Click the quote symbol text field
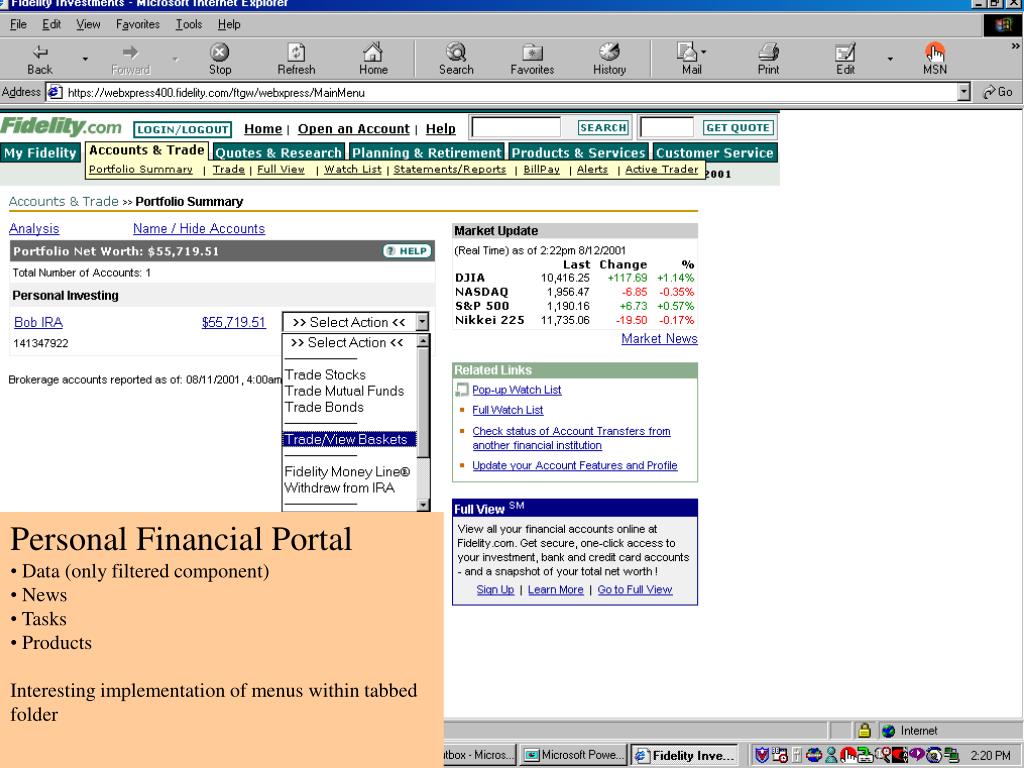The height and width of the screenshot is (768, 1024). (666, 127)
